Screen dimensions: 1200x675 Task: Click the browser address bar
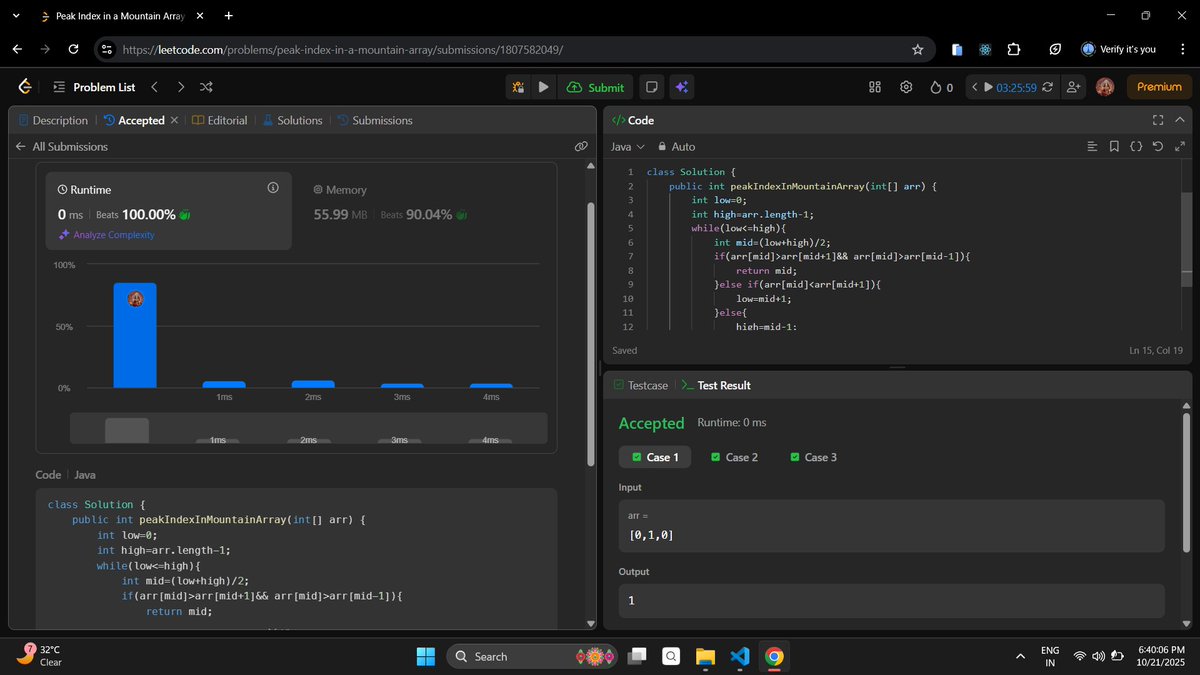515,49
